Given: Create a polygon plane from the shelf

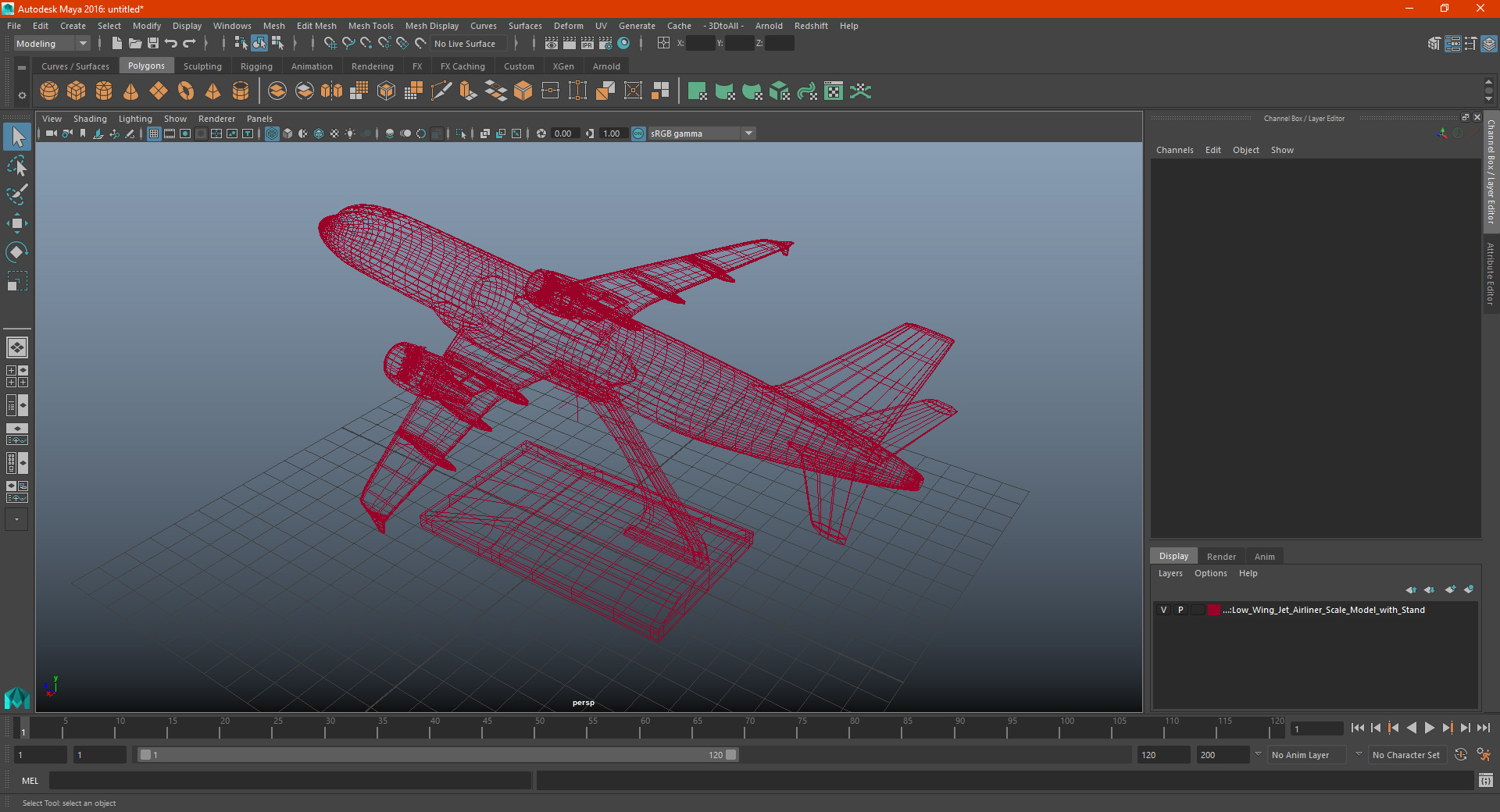Looking at the screenshot, I should (159, 91).
